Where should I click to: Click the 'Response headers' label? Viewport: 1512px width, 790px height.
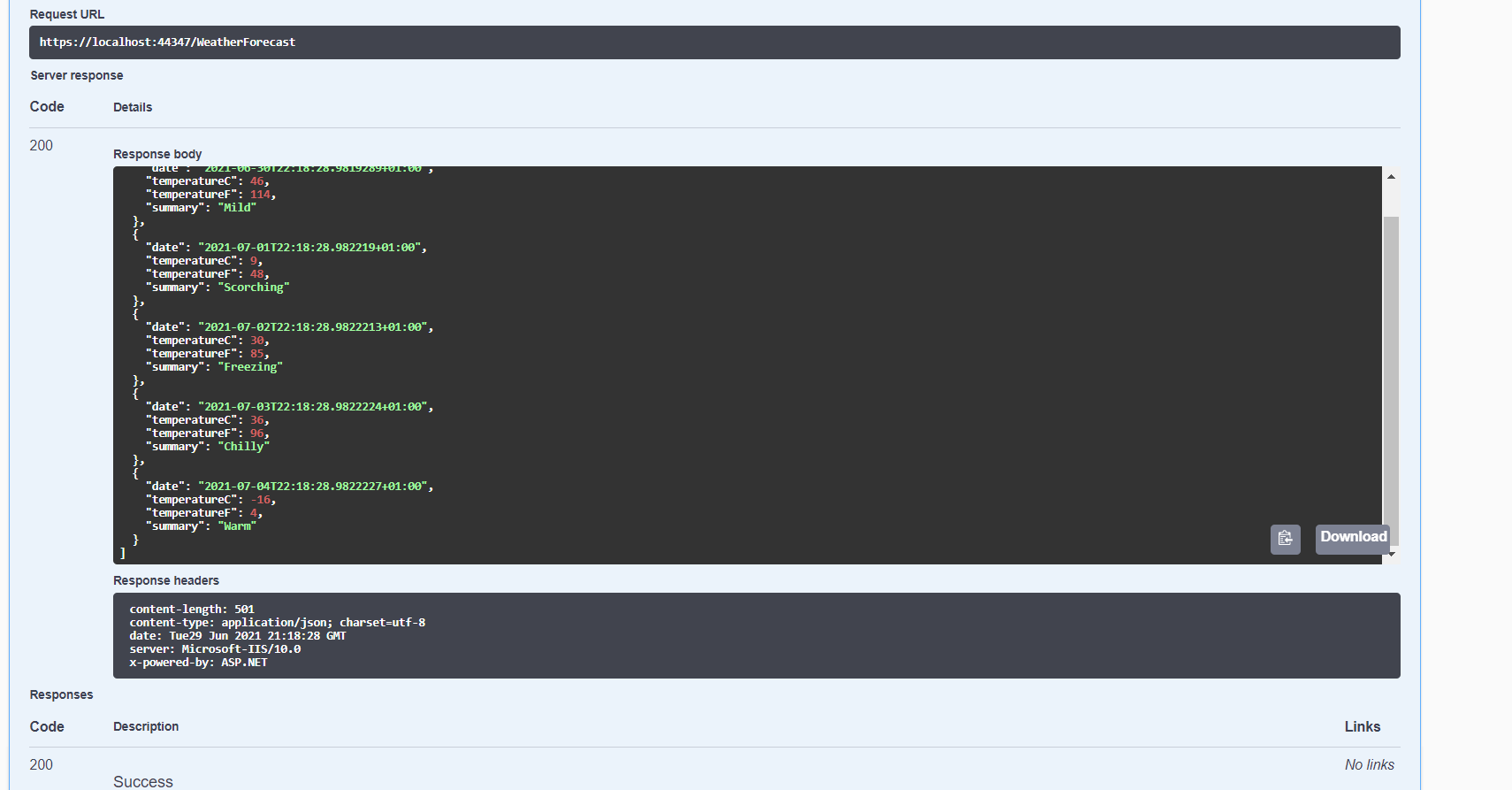(166, 580)
